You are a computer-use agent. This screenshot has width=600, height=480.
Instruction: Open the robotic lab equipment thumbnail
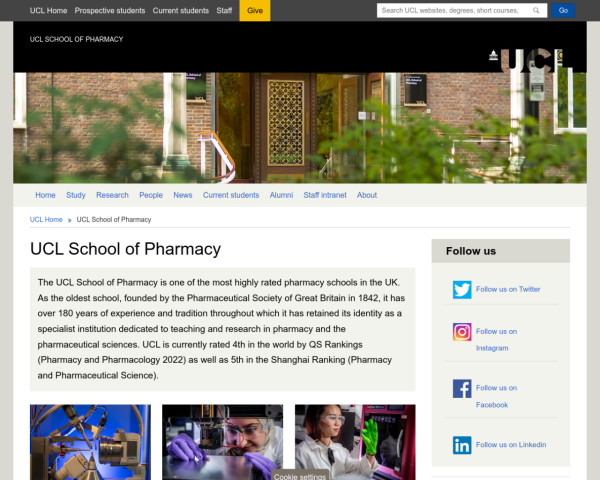[x=90, y=442]
